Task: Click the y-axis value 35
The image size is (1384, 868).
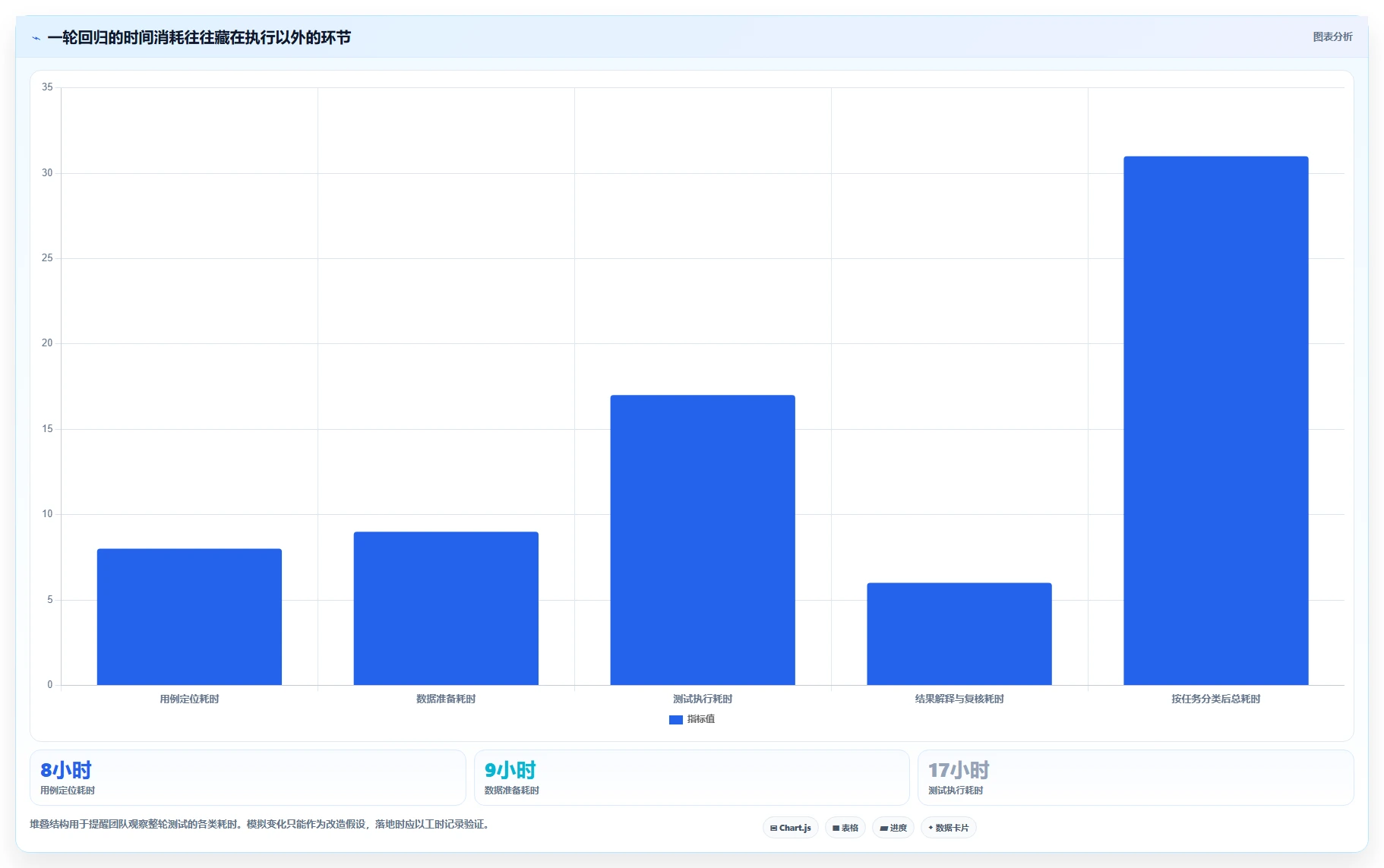Action: tap(47, 87)
